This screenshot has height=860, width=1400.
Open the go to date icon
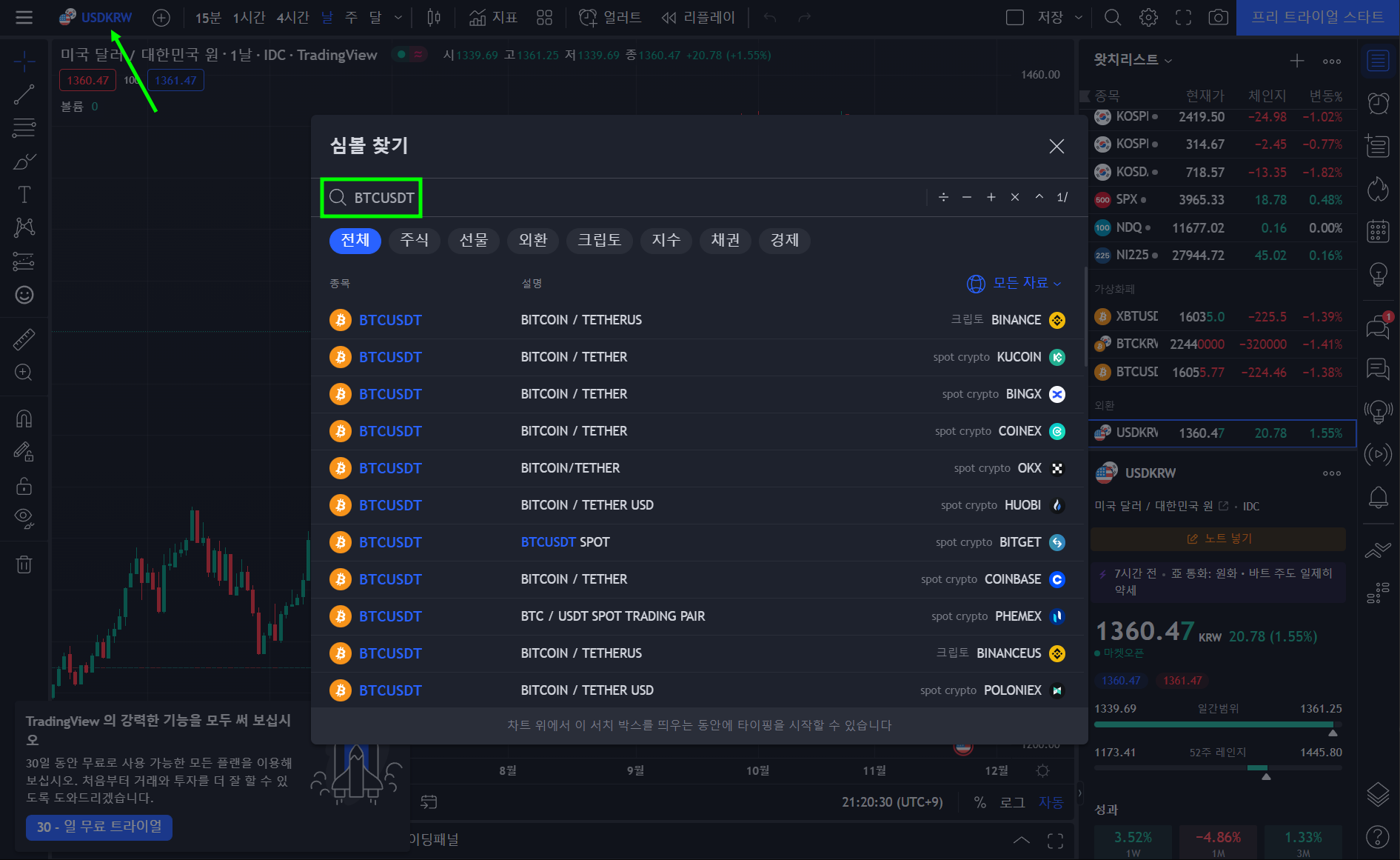coord(429,801)
